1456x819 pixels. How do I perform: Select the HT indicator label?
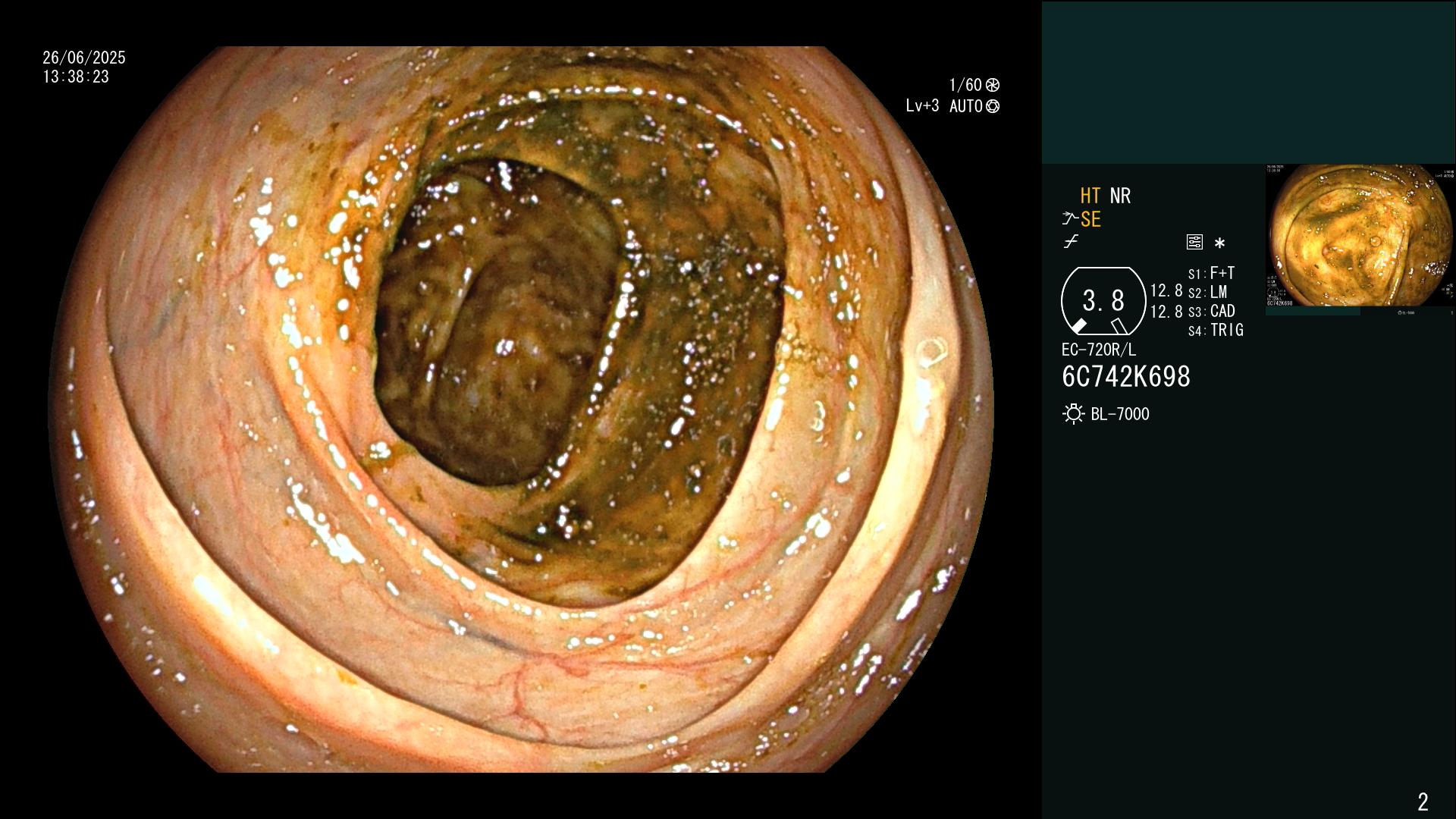[1090, 196]
